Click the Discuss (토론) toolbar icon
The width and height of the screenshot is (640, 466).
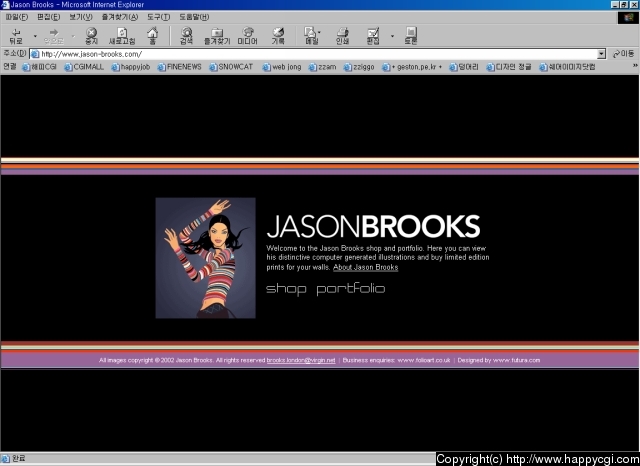pos(411,36)
